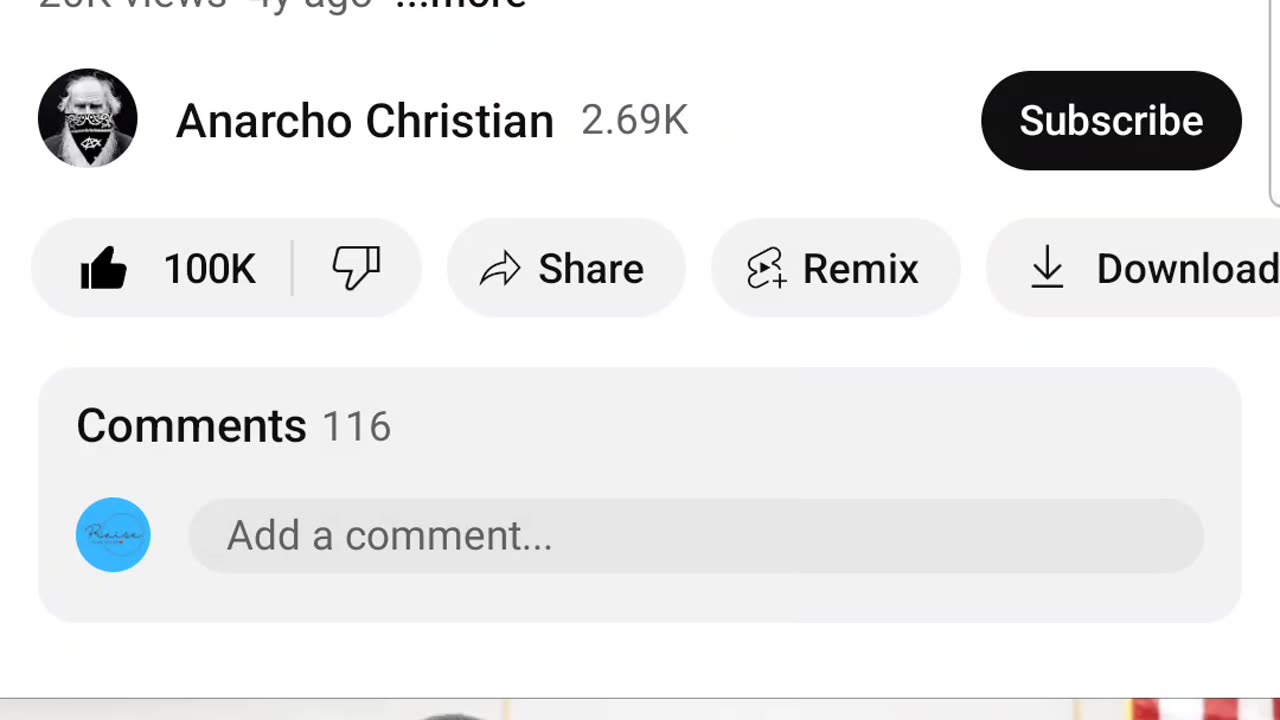Click the 2.69K subscriber count
This screenshot has height=720, width=1280.
tap(634, 121)
